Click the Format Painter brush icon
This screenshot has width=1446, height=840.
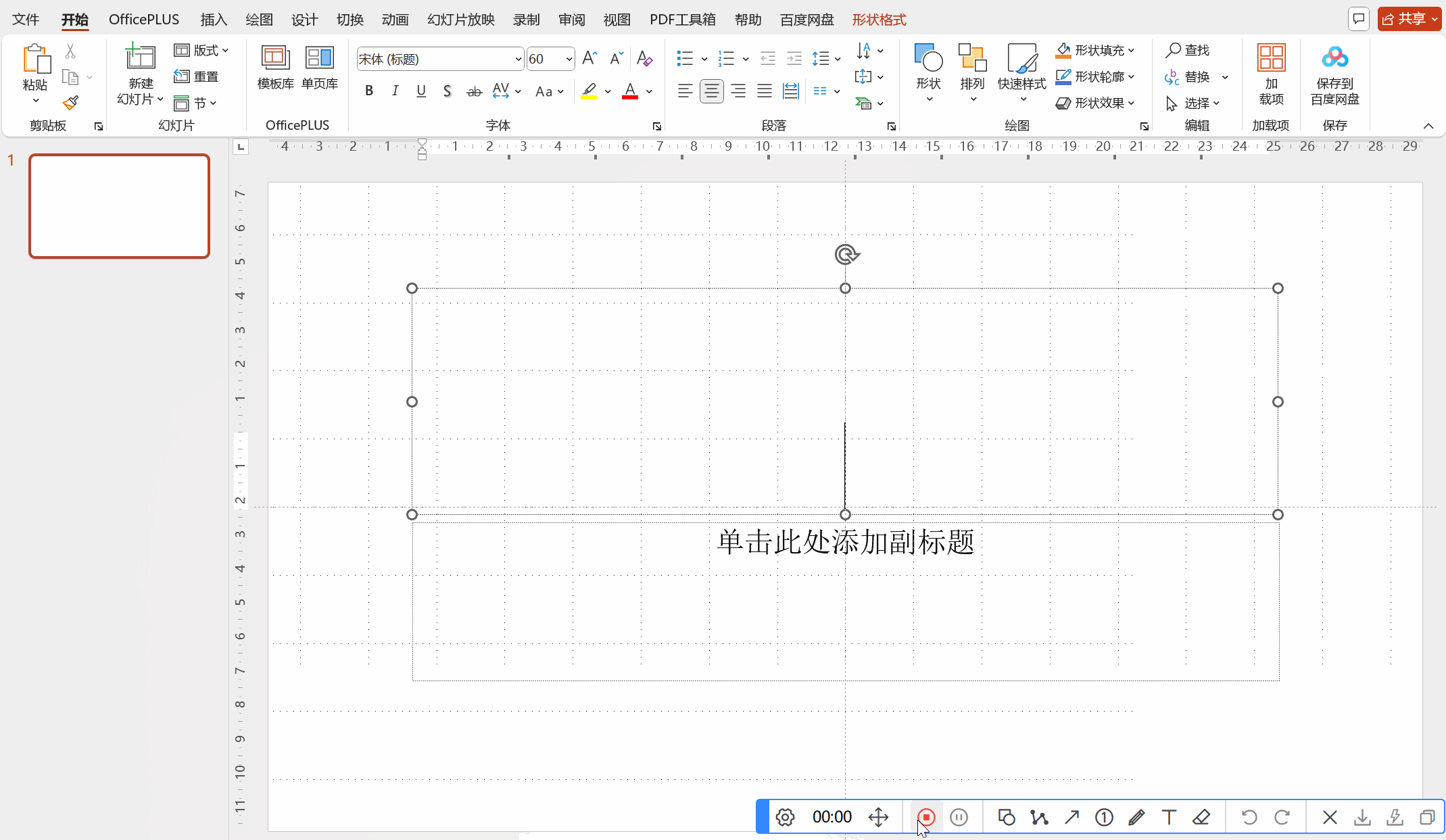[71, 103]
